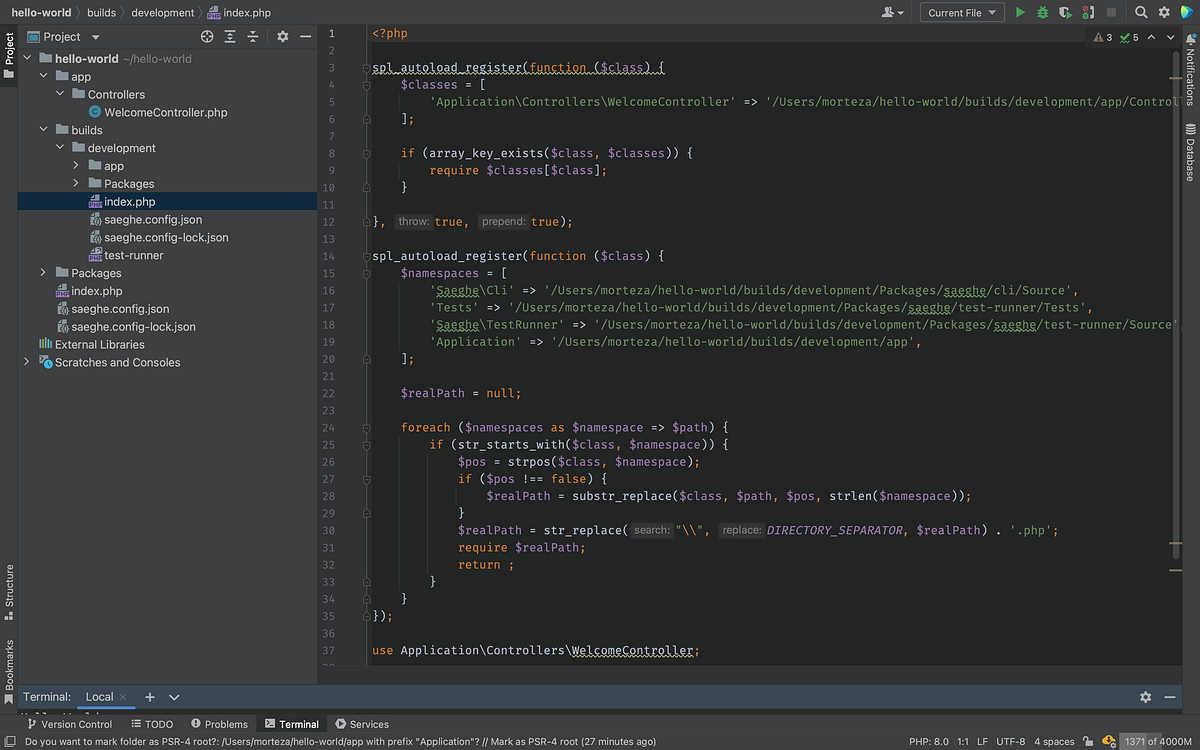The height and width of the screenshot is (750, 1200).
Task: Open the TODO tool window tab
Action: click(x=152, y=723)
